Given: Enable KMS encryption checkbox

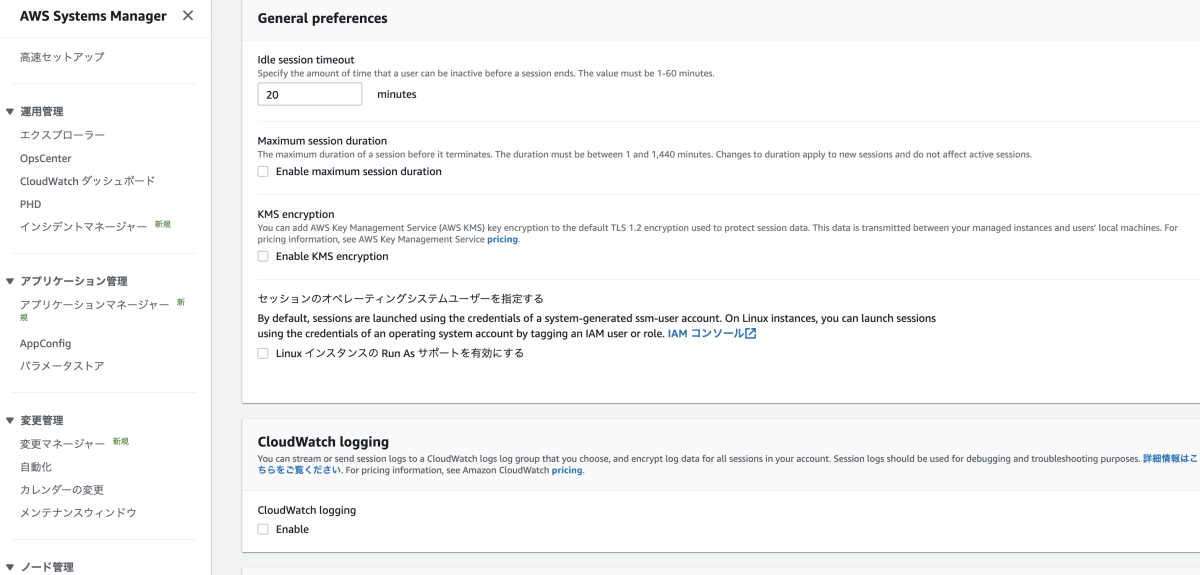Looking at the screenshot, I should point(263,257).
